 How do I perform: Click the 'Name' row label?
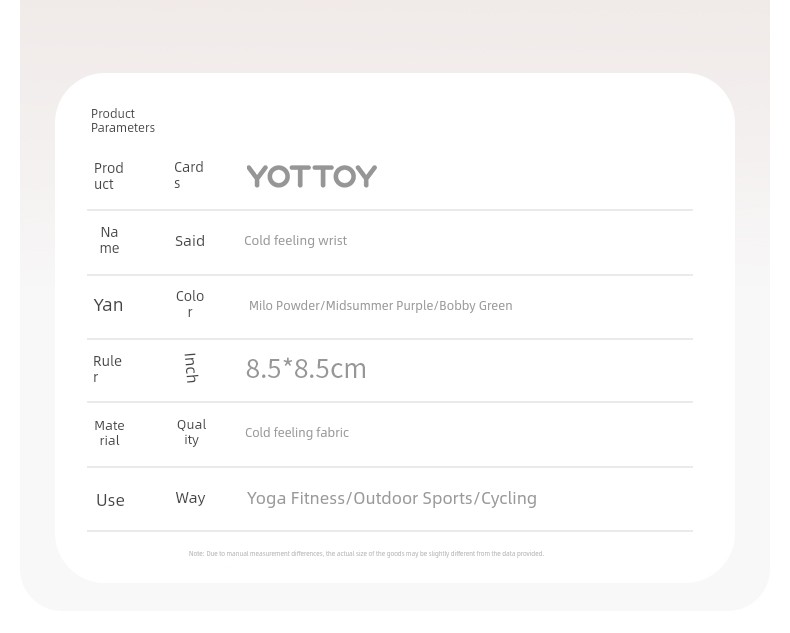(x=109, y=240)
